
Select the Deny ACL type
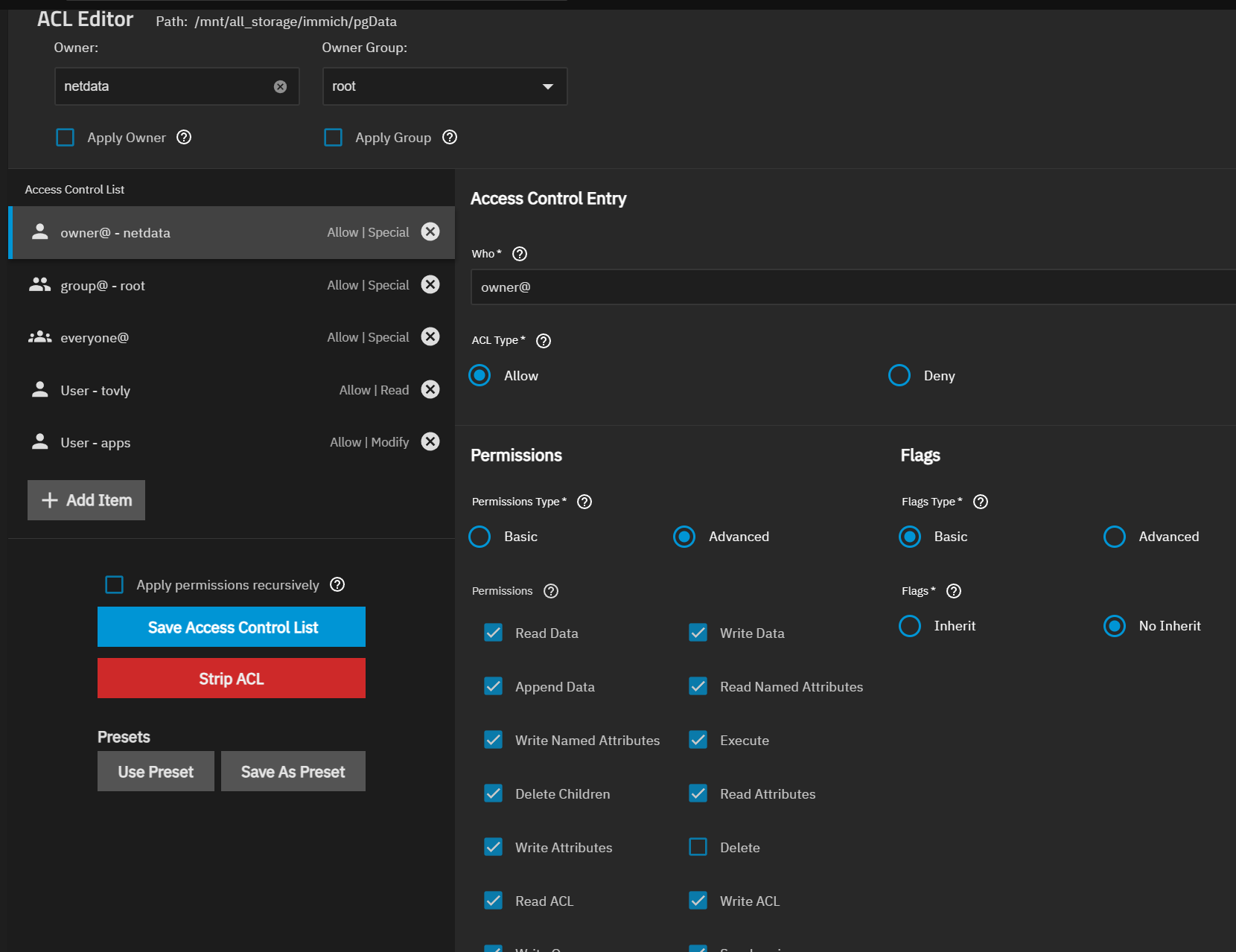899,376
